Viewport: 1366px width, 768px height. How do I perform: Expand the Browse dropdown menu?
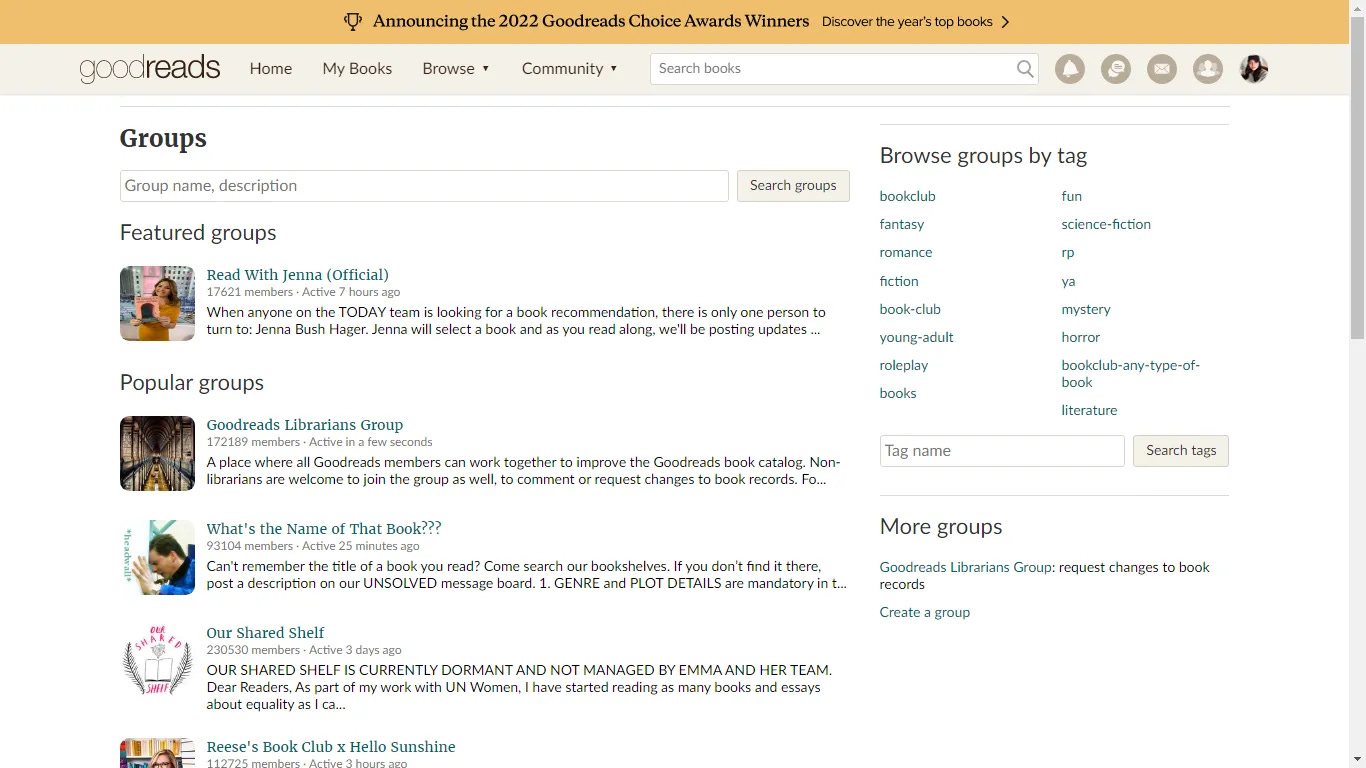tap(456, 68)
